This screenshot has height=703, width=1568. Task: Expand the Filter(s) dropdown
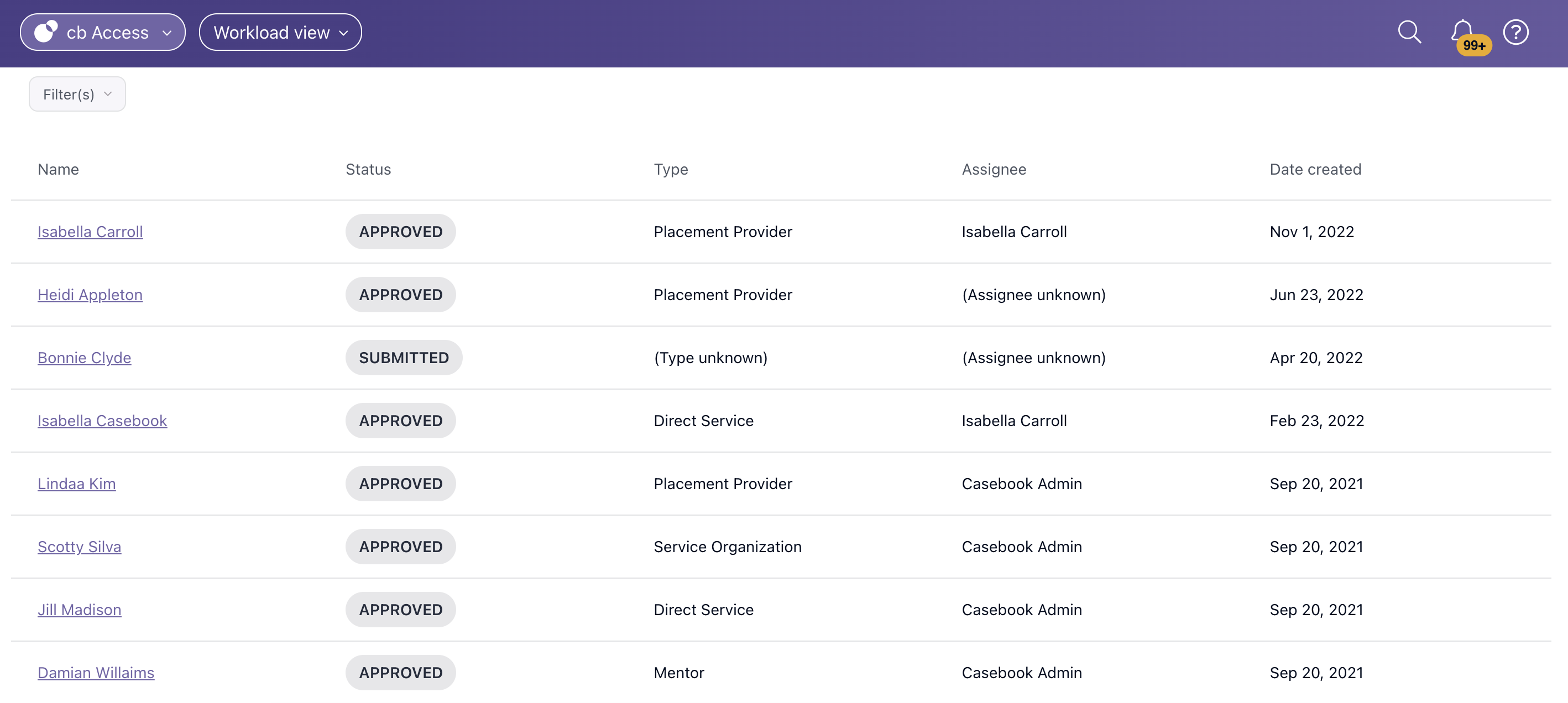pyautogui.click(x=77, y=95)
